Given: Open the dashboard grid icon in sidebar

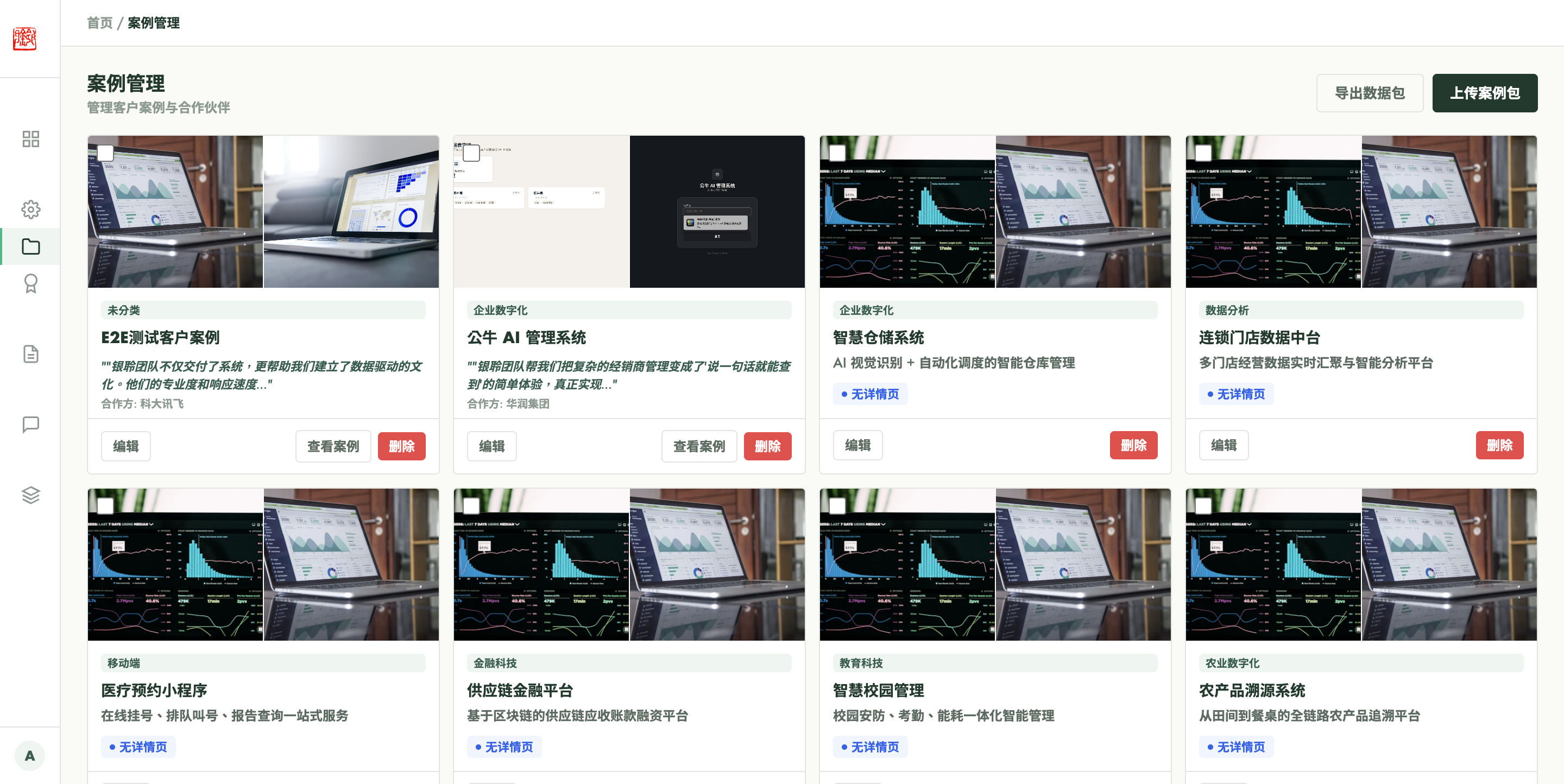Looking at the screenshot, I should (30, 139).
